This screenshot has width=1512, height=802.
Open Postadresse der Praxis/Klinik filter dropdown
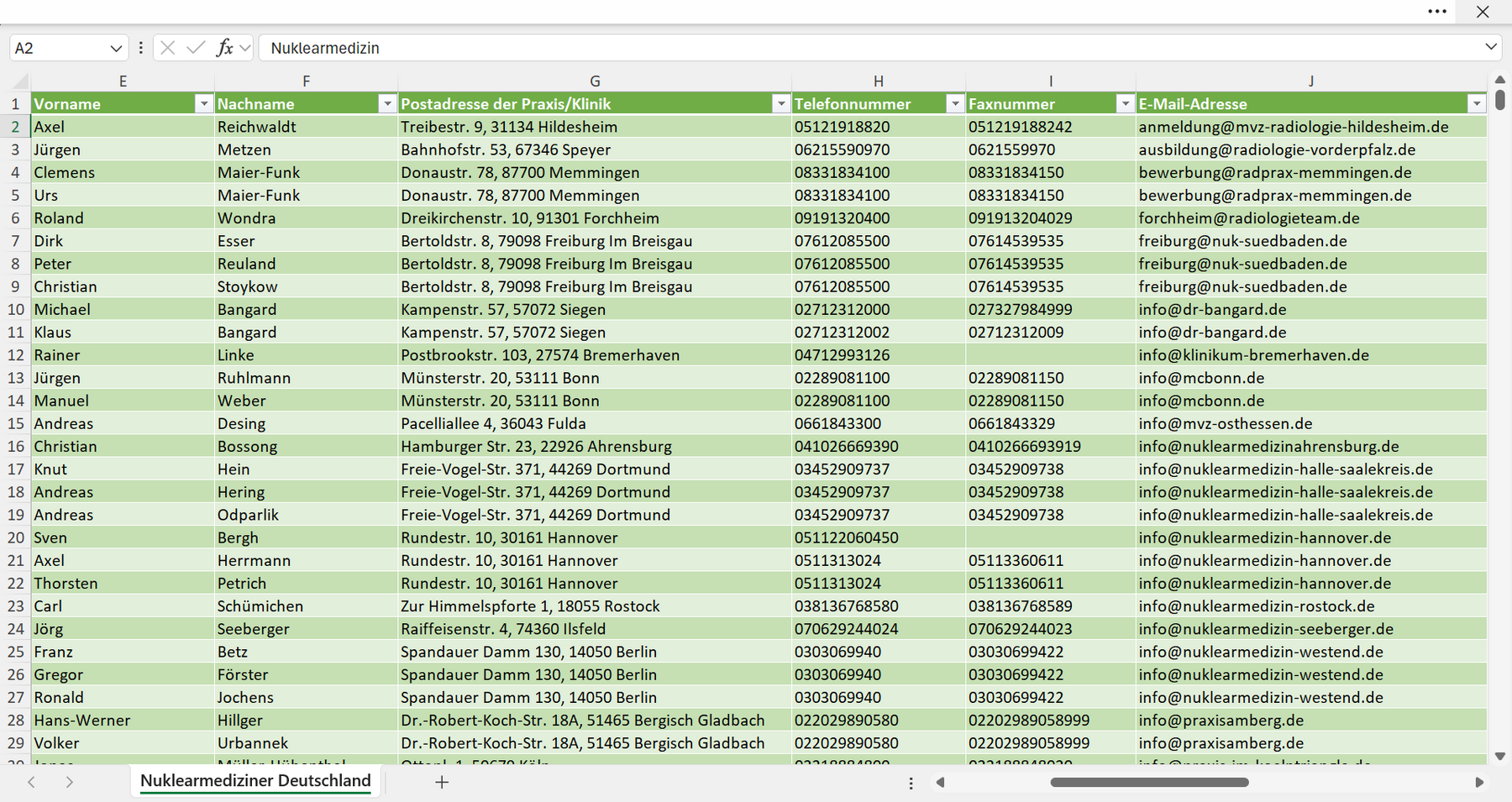coord(781,103)
